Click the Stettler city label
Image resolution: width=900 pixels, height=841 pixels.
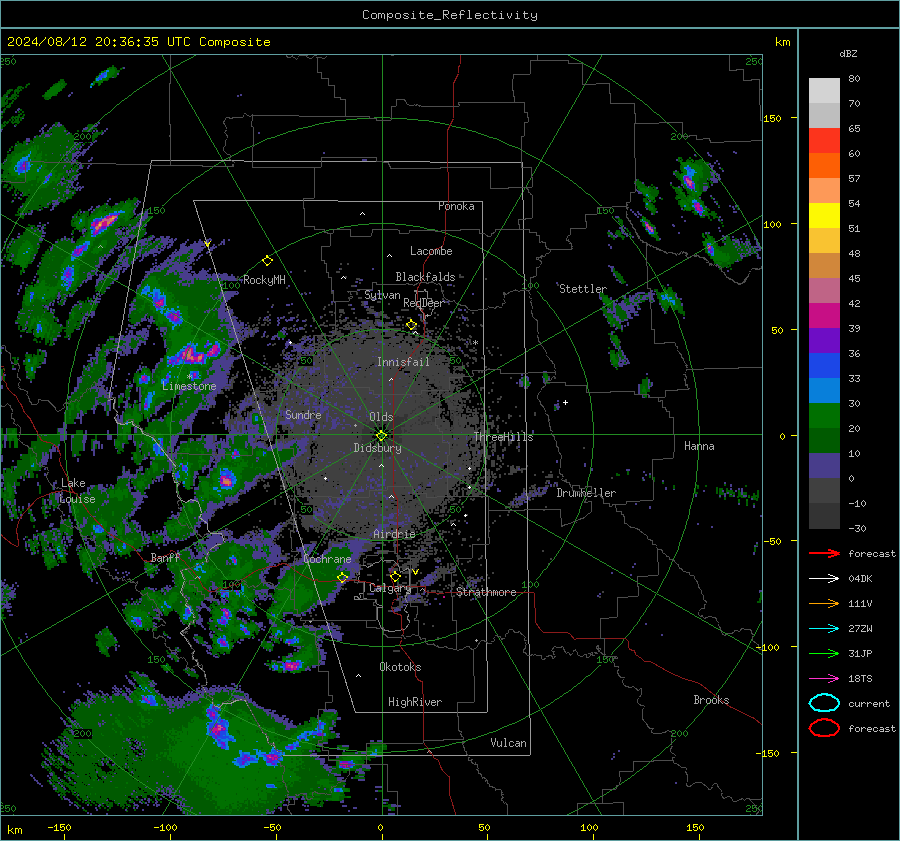[x=583, y=289]
